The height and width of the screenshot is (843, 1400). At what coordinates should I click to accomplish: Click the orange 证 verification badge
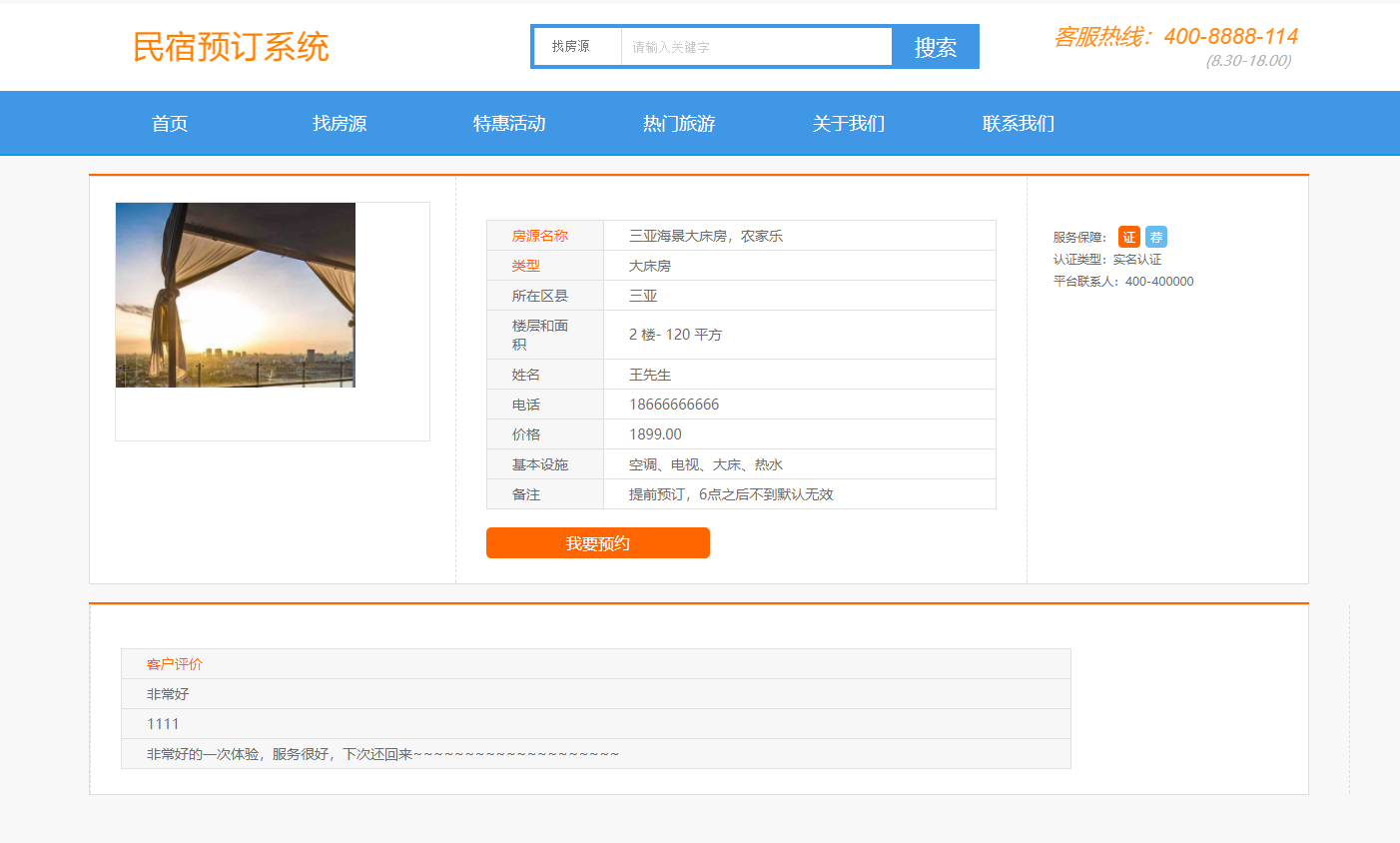tap(1128, 237)
